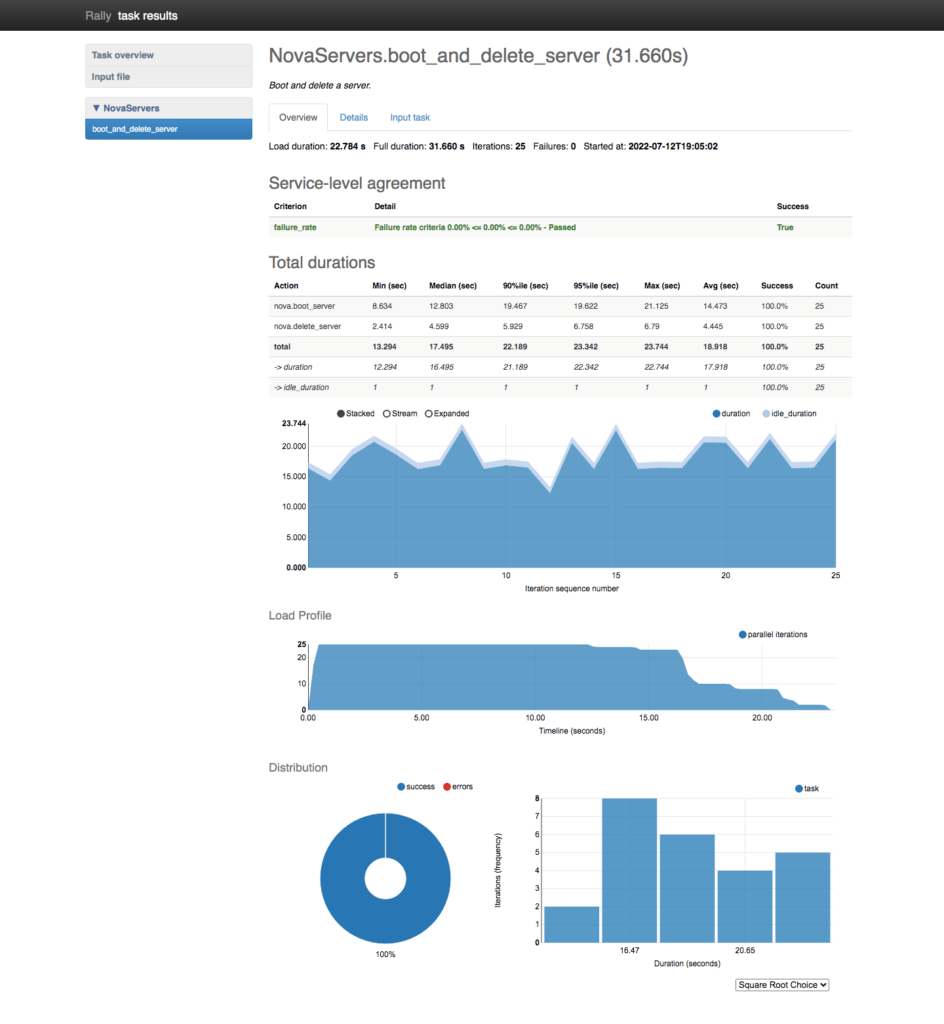Viewport: 944px width, 1024px height.
Task: Select the Stream chart mode
Action: point(386,413)
